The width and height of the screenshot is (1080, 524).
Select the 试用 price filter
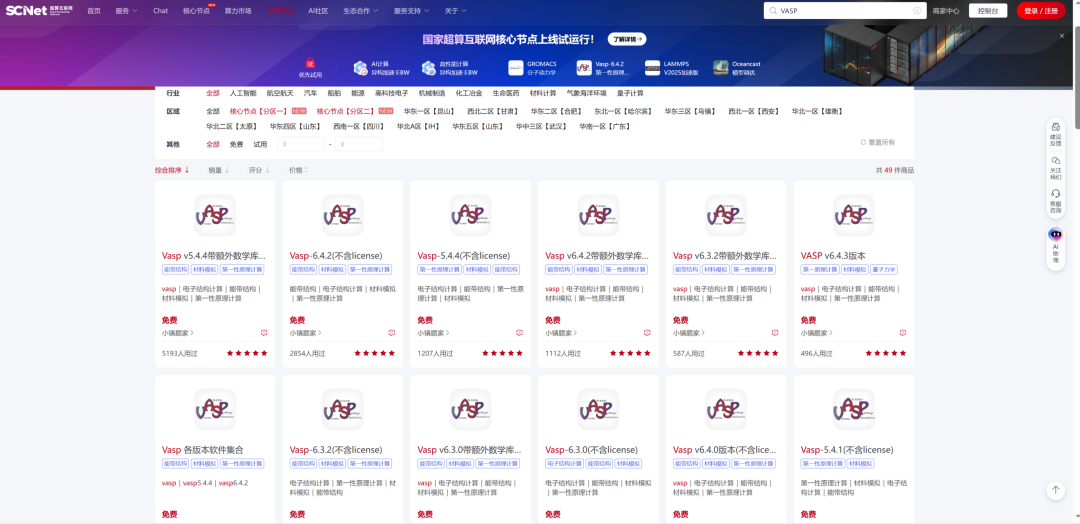[260, 144]
